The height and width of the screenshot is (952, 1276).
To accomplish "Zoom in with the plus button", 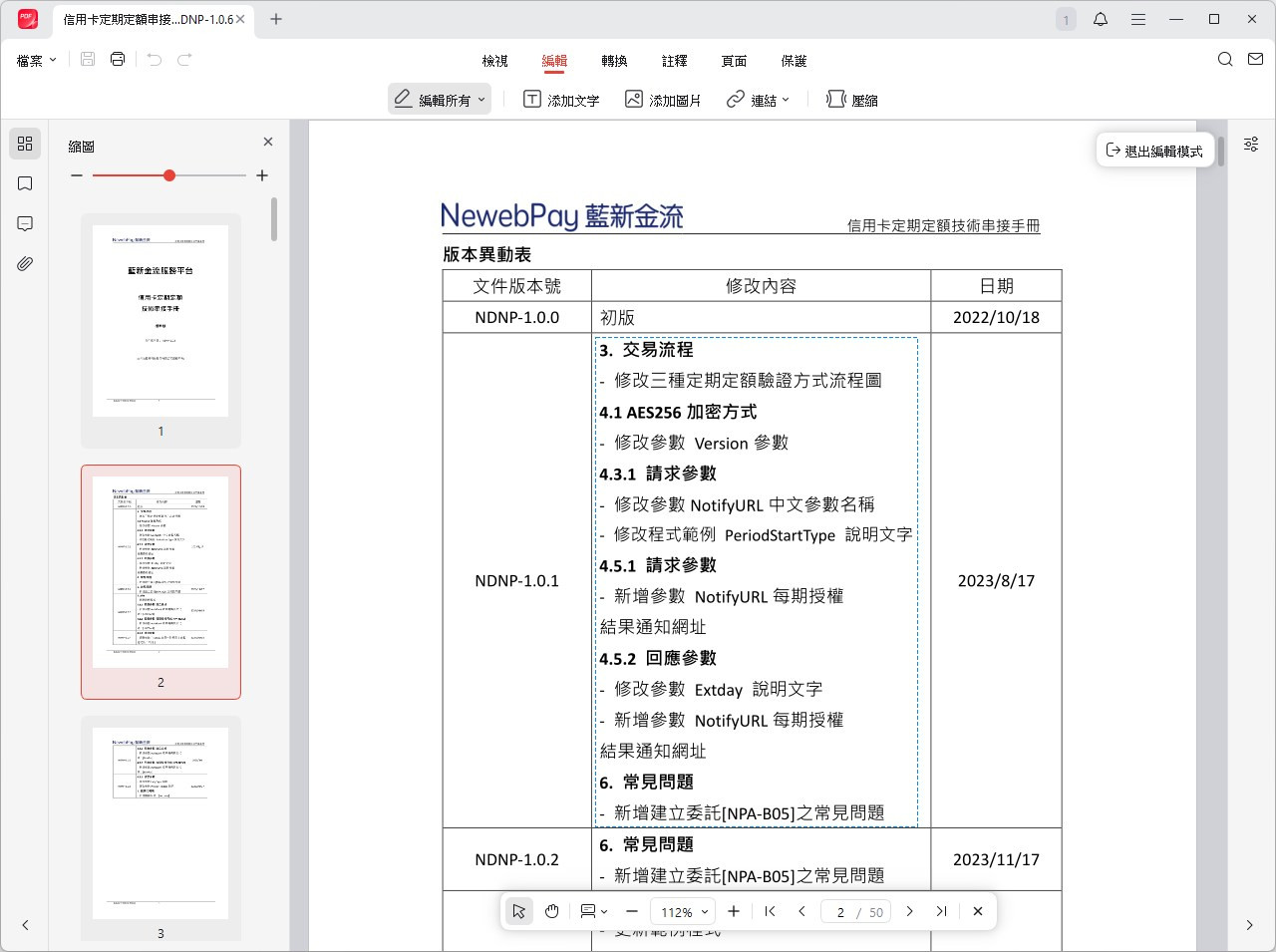I will (x=734, y=911).
